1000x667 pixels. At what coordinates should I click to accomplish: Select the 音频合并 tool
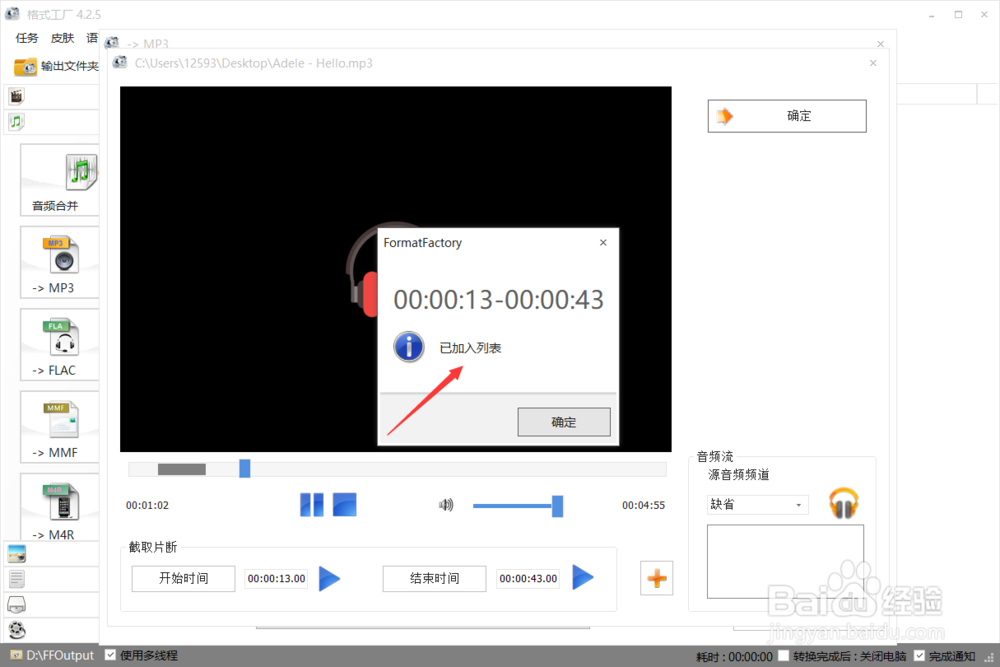(59, 180)
